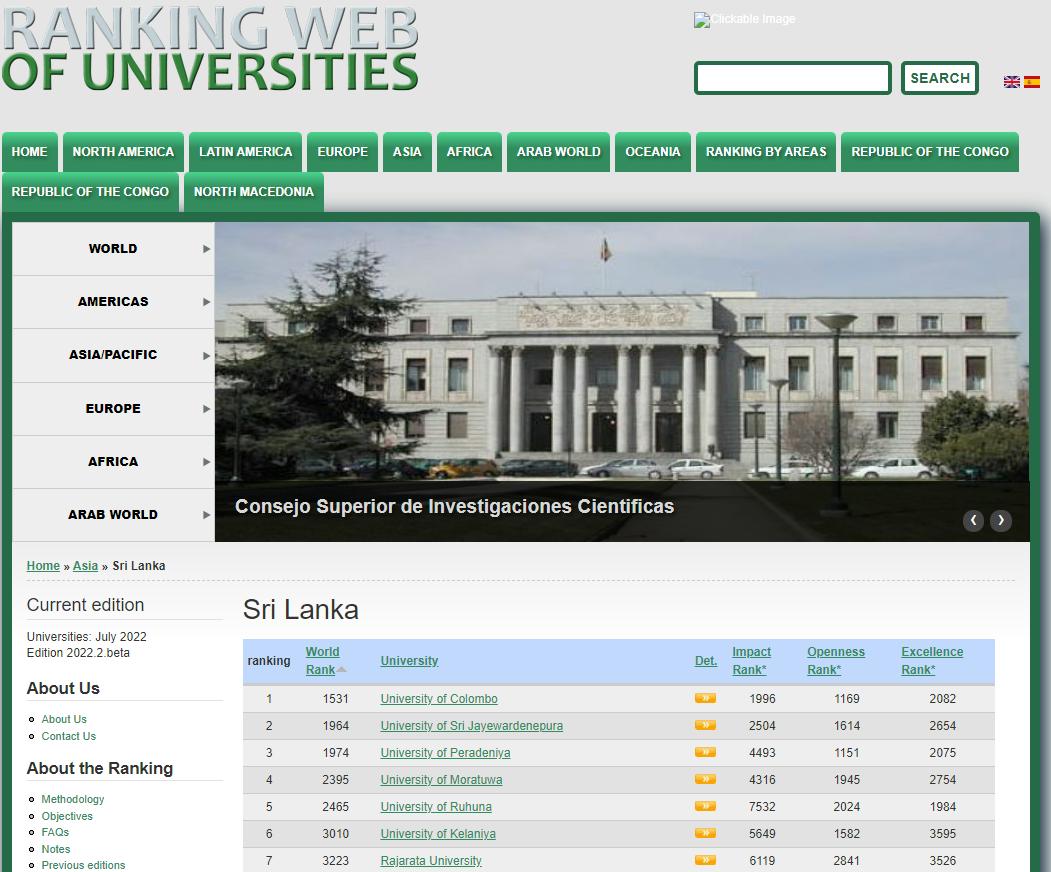Open the ARAB WORLD tab in the top navigation
This screenshot has height=872, width=1051.
(558, 152)
